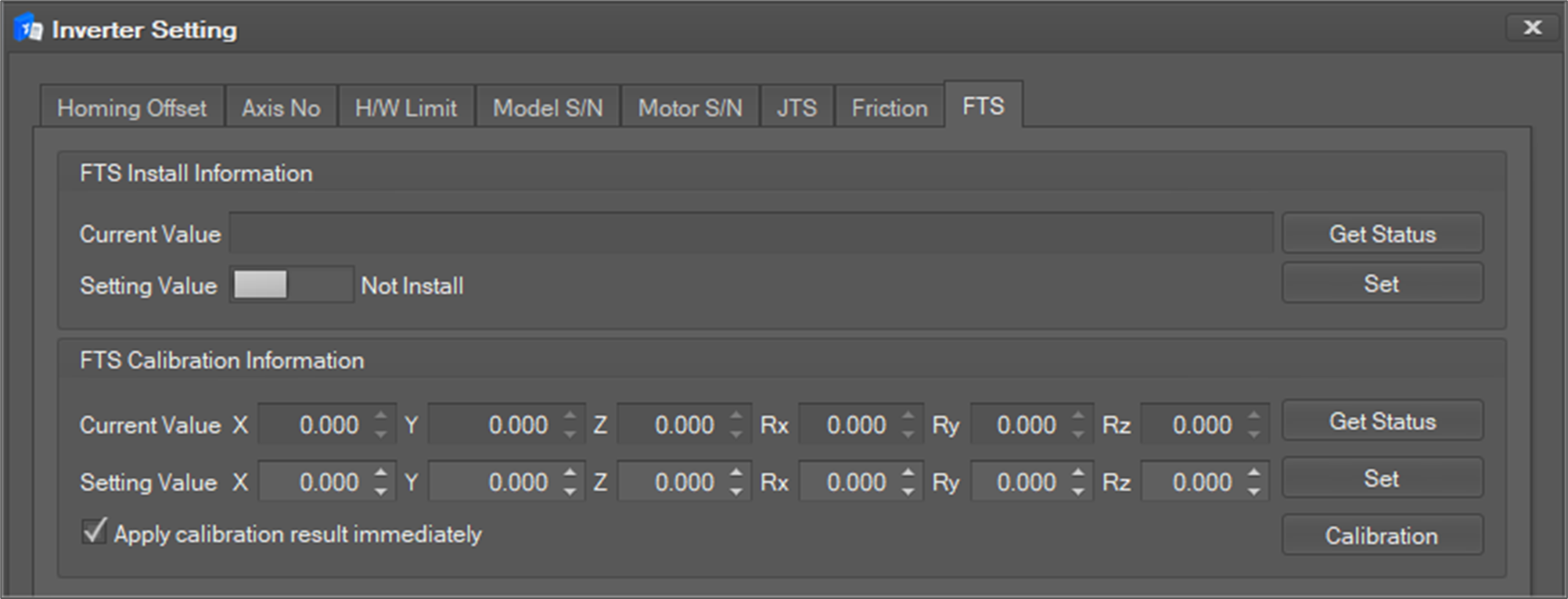Increase Setting Value X with up arrow
Viewport: 1568px width, 599px height.
pos(381,473)
